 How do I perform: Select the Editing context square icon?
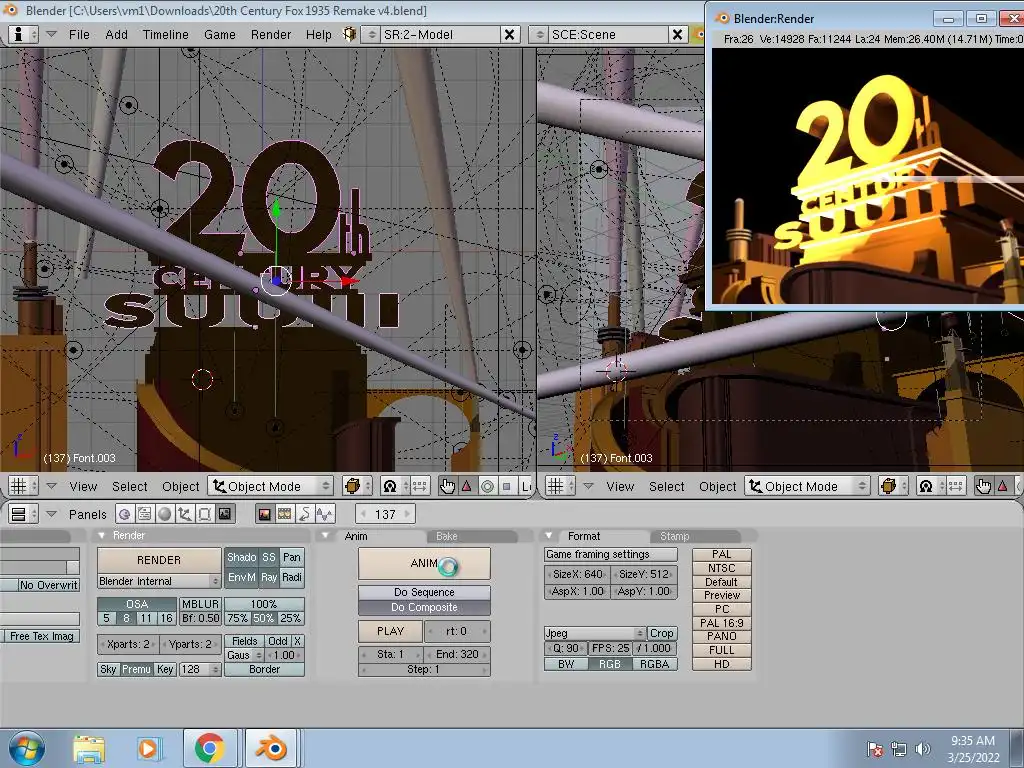[x=204, y=514]
